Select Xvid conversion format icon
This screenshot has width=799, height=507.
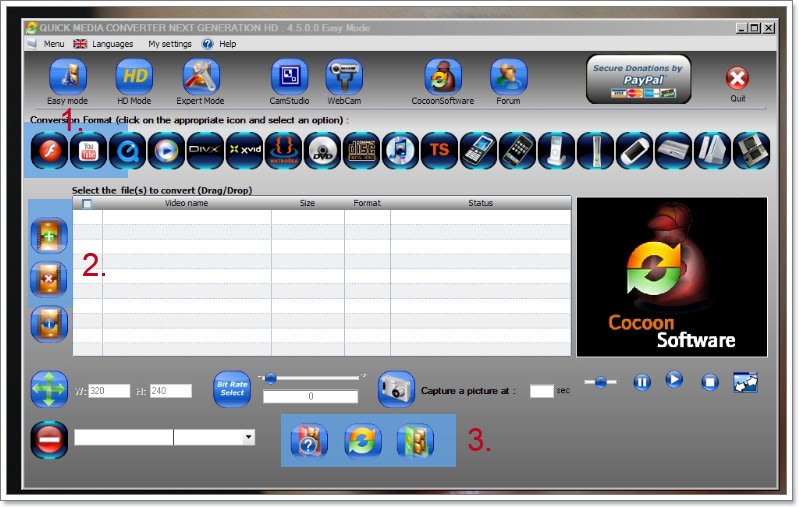pyautogui.click(x=245, y=150)
